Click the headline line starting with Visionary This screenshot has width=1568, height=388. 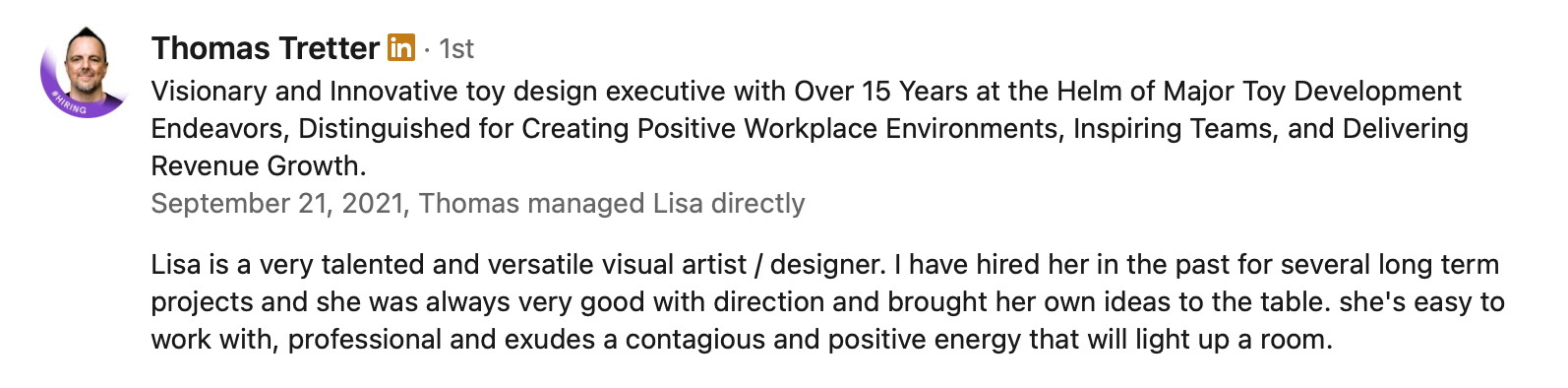click(807, 92)
